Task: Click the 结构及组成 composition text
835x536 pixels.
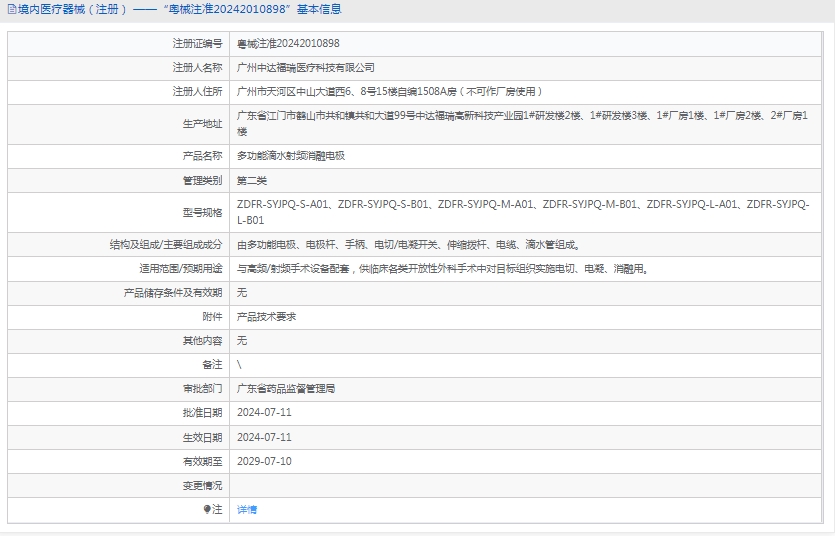Action: coord(408,244)
